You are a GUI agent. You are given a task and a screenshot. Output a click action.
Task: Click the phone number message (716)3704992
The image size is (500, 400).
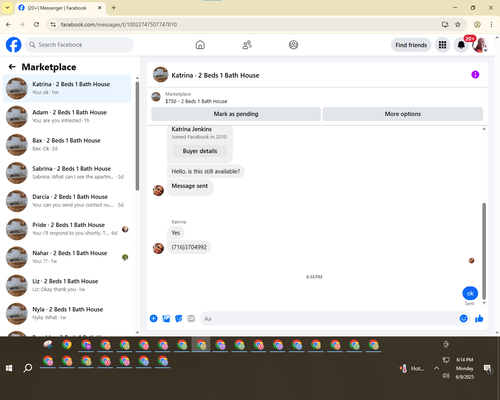(x=189, y=247)
